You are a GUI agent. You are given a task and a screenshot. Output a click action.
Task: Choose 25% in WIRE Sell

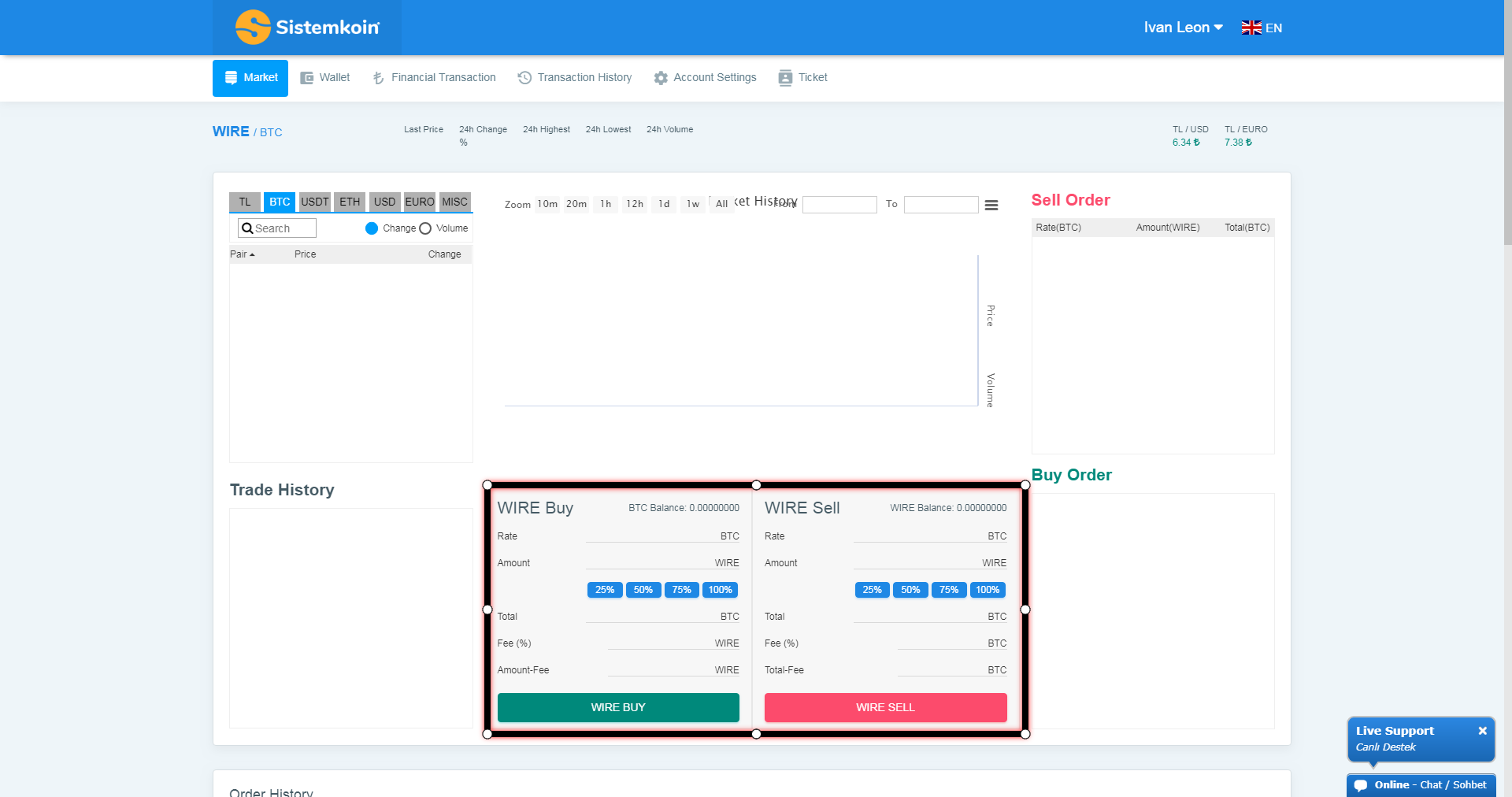(873, 590)
